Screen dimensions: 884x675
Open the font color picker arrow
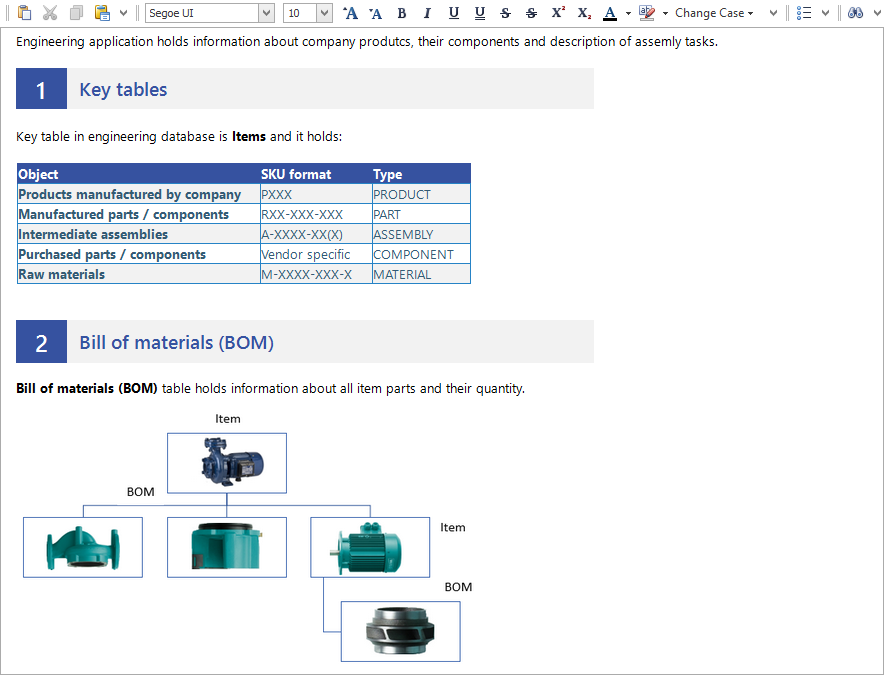tap(628, 13)
